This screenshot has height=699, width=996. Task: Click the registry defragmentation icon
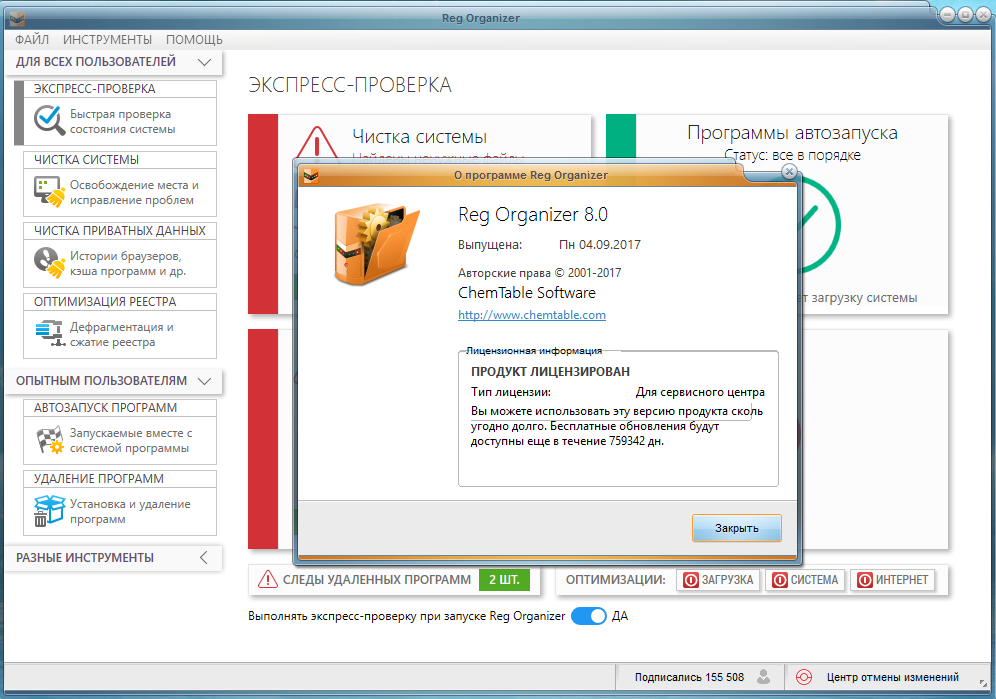point(50,334)
